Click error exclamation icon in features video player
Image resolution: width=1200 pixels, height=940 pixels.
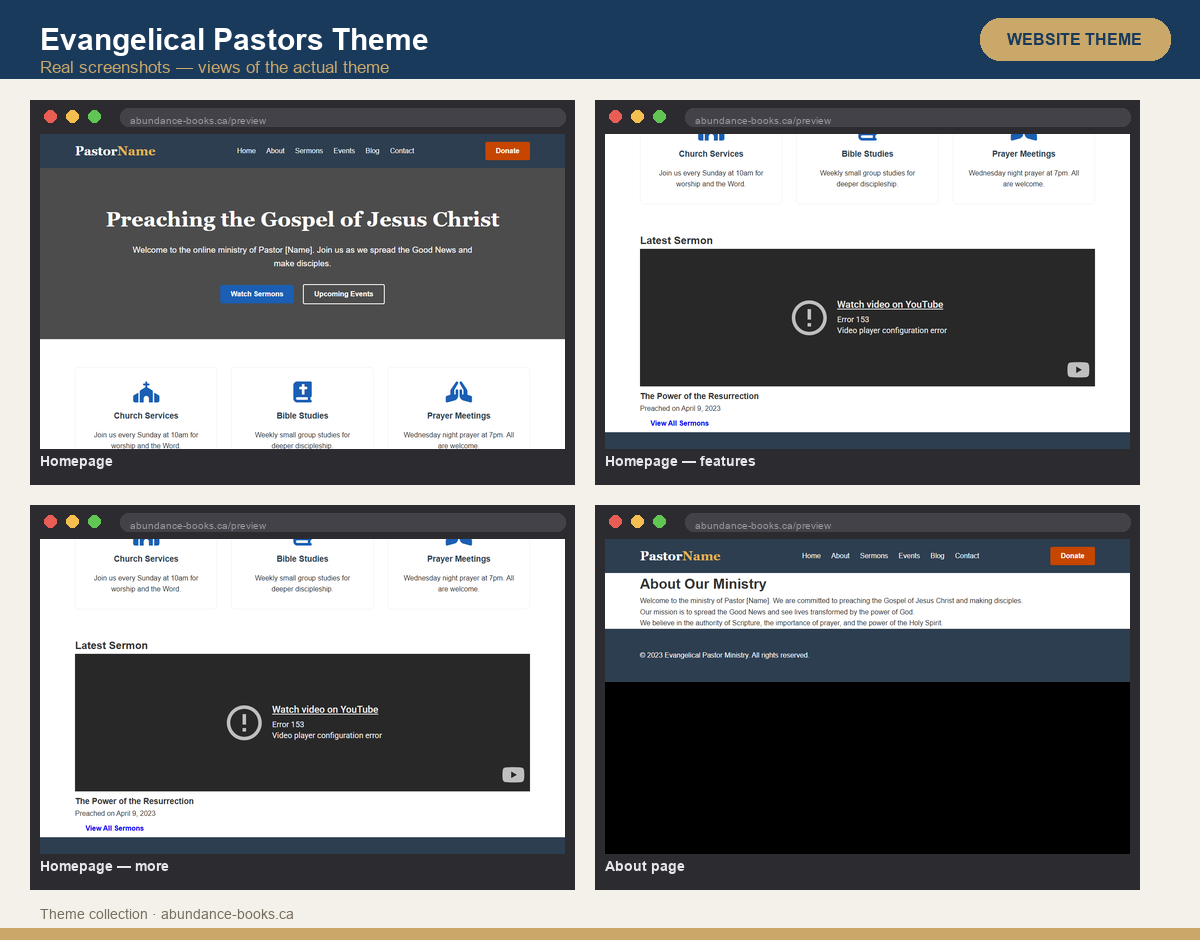click(x=809, y=317)
